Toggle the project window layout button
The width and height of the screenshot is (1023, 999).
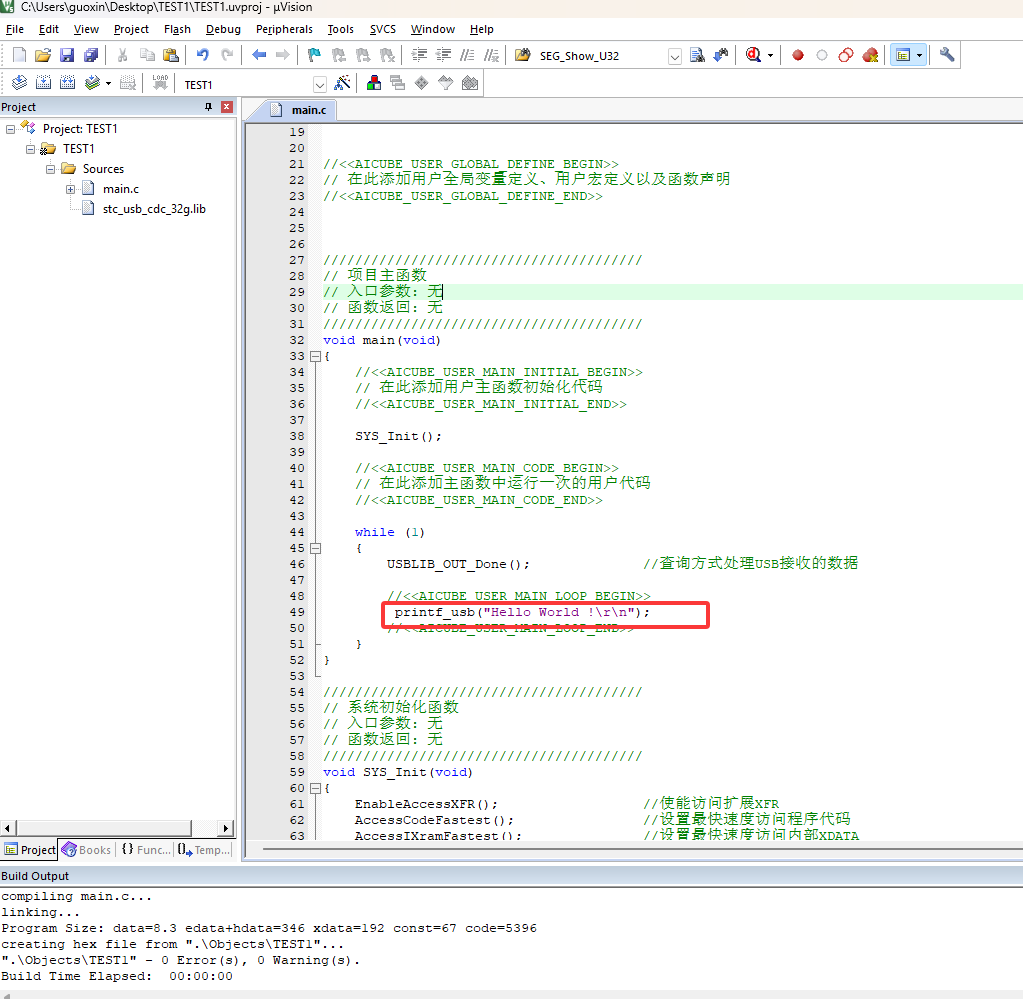click(x=903, y=55)
